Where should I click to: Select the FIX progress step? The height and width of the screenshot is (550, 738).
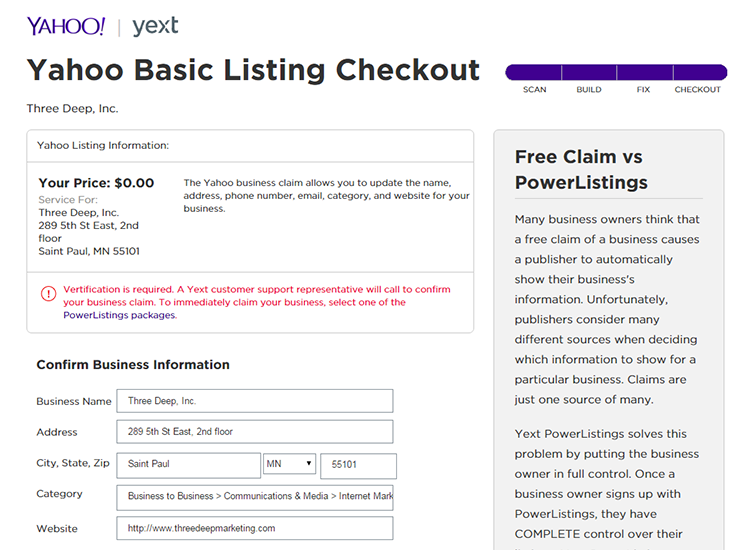[x=643, y=90]
